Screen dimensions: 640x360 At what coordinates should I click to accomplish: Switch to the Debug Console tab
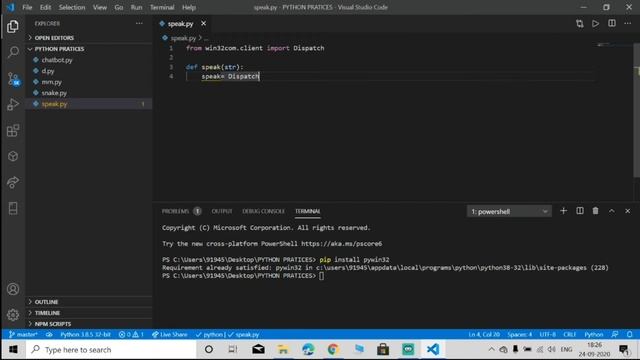(x=263, y=211)
